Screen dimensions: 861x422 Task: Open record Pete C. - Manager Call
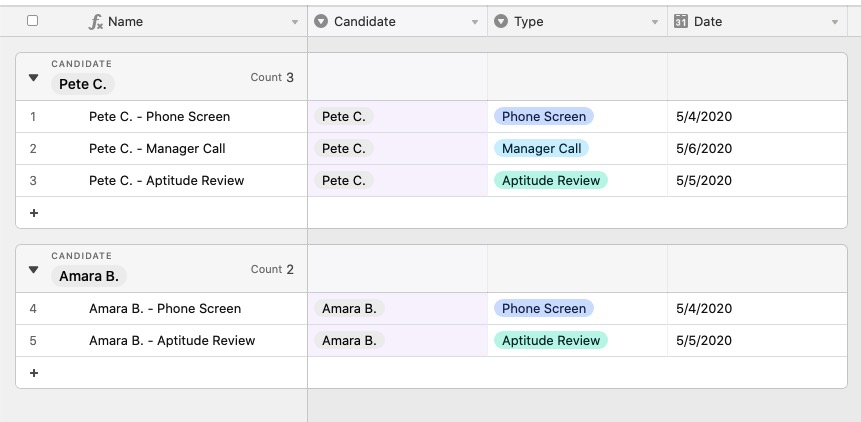(x=157, y=149)
